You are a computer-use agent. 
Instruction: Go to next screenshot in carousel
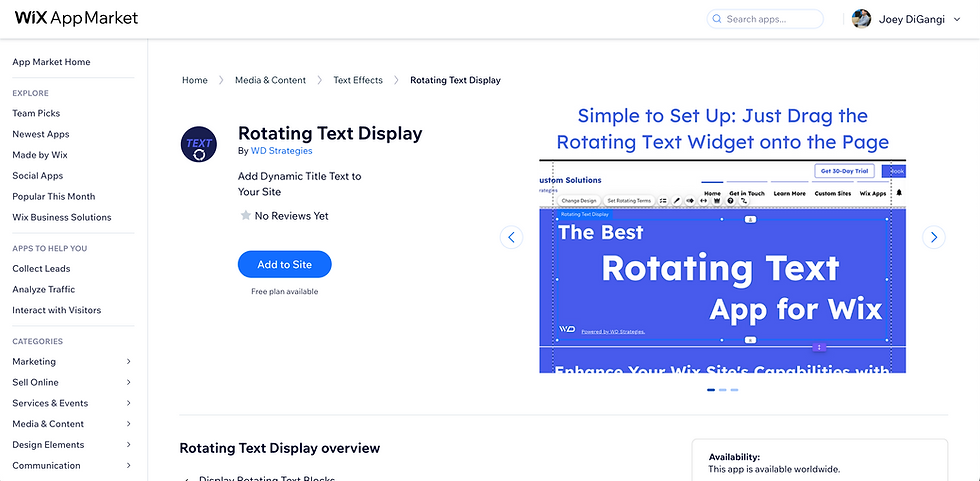[x=934, y=237]
